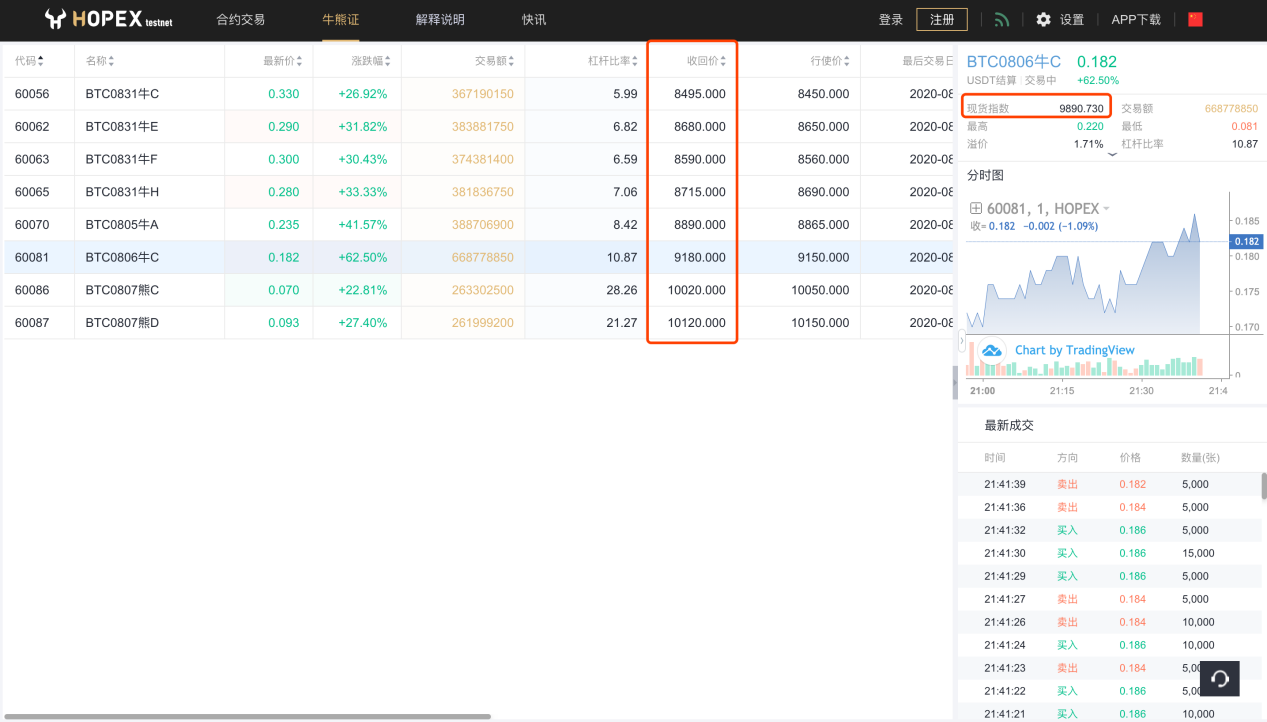Screen dimensions: 1267x722
Task: Click BTC0807熊D name cell
Action: 122,322
